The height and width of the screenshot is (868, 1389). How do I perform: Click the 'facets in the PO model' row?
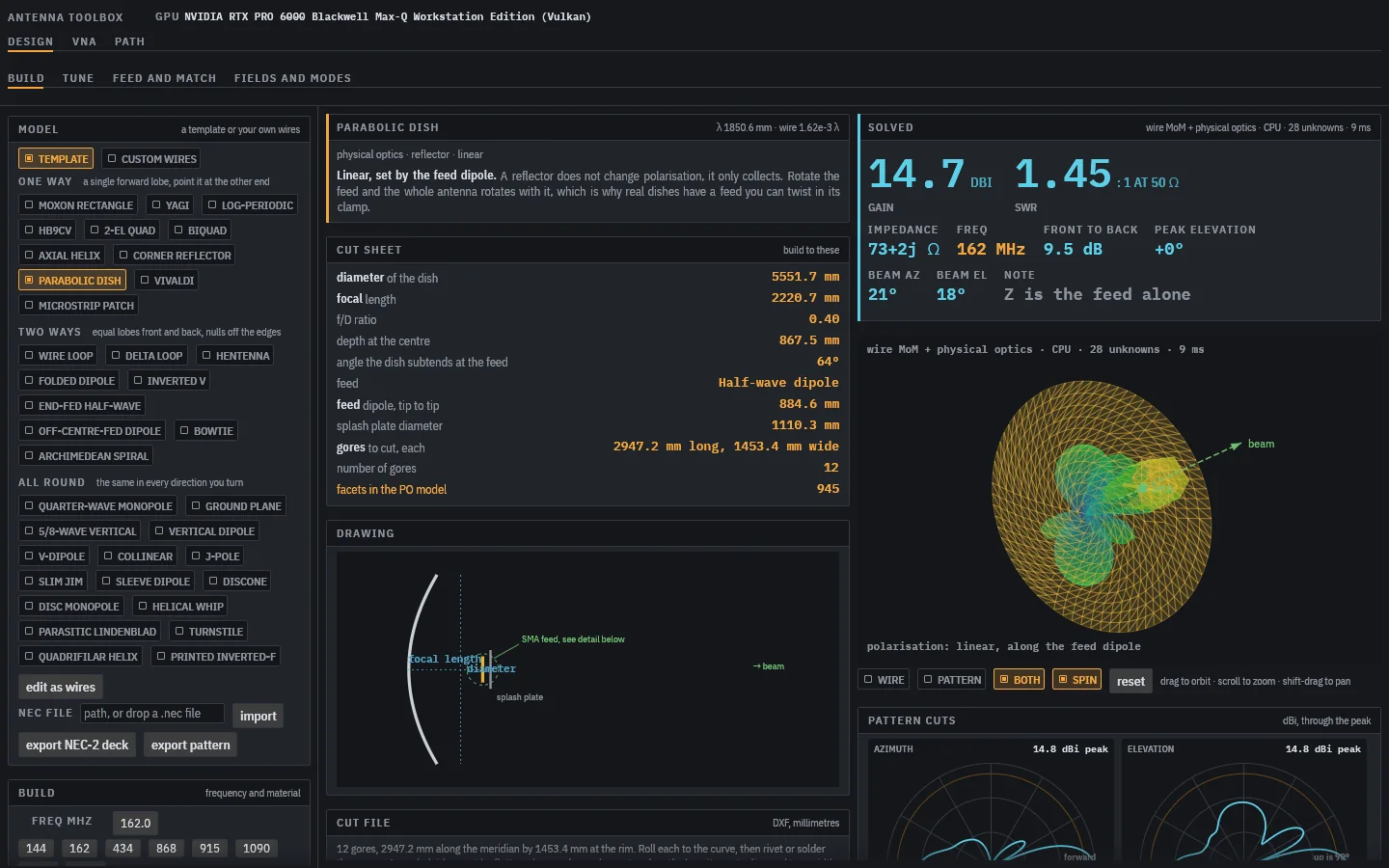587,489
